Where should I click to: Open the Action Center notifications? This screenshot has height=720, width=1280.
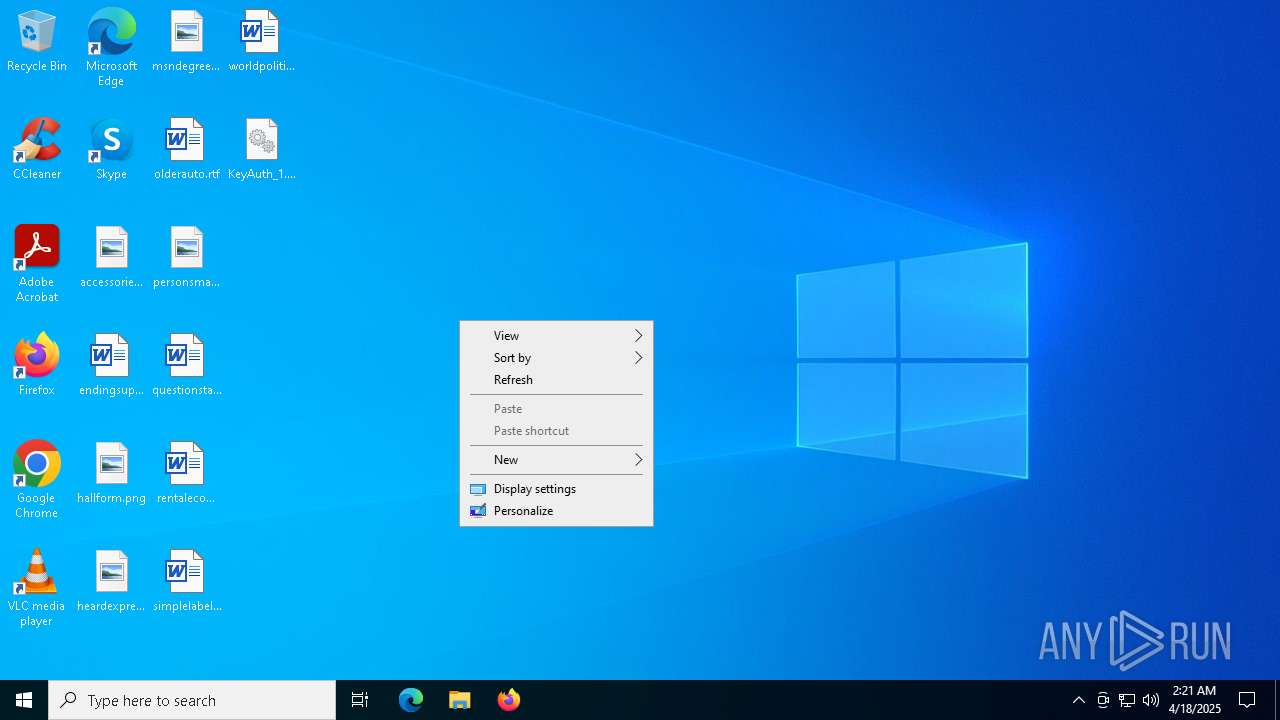pyautogui.click(x=1247, y=700)
